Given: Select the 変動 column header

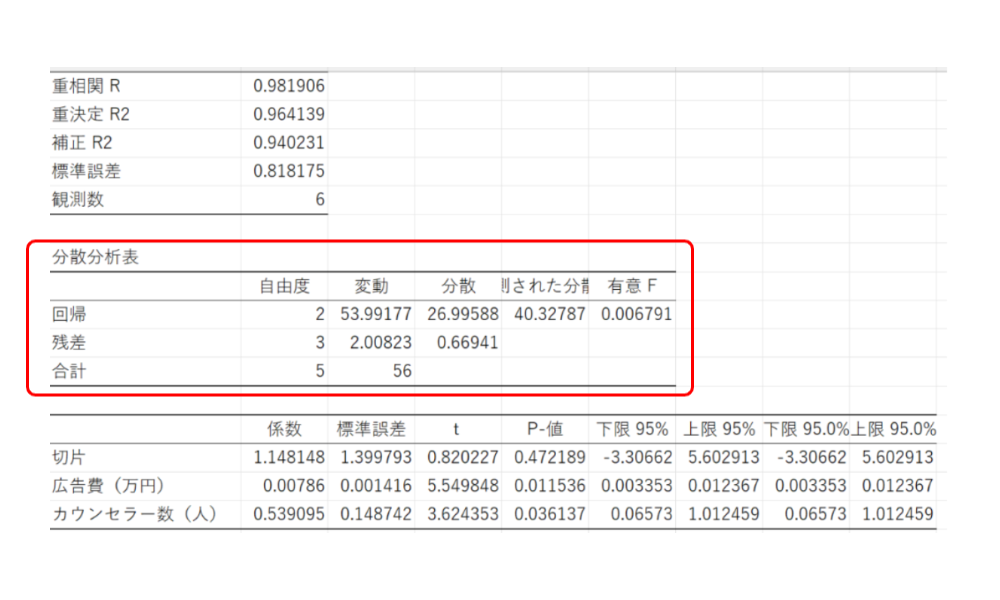Looking at the screenshot, I should [371, 286].
